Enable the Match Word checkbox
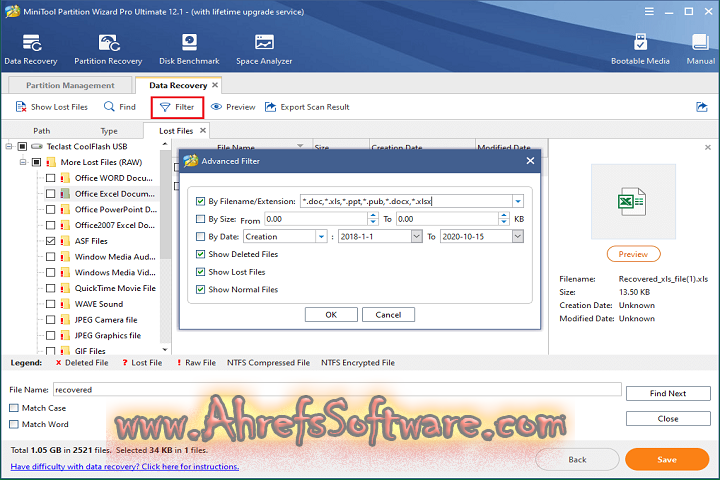This screenshot has height=480, width=720. tap(14, 424)
